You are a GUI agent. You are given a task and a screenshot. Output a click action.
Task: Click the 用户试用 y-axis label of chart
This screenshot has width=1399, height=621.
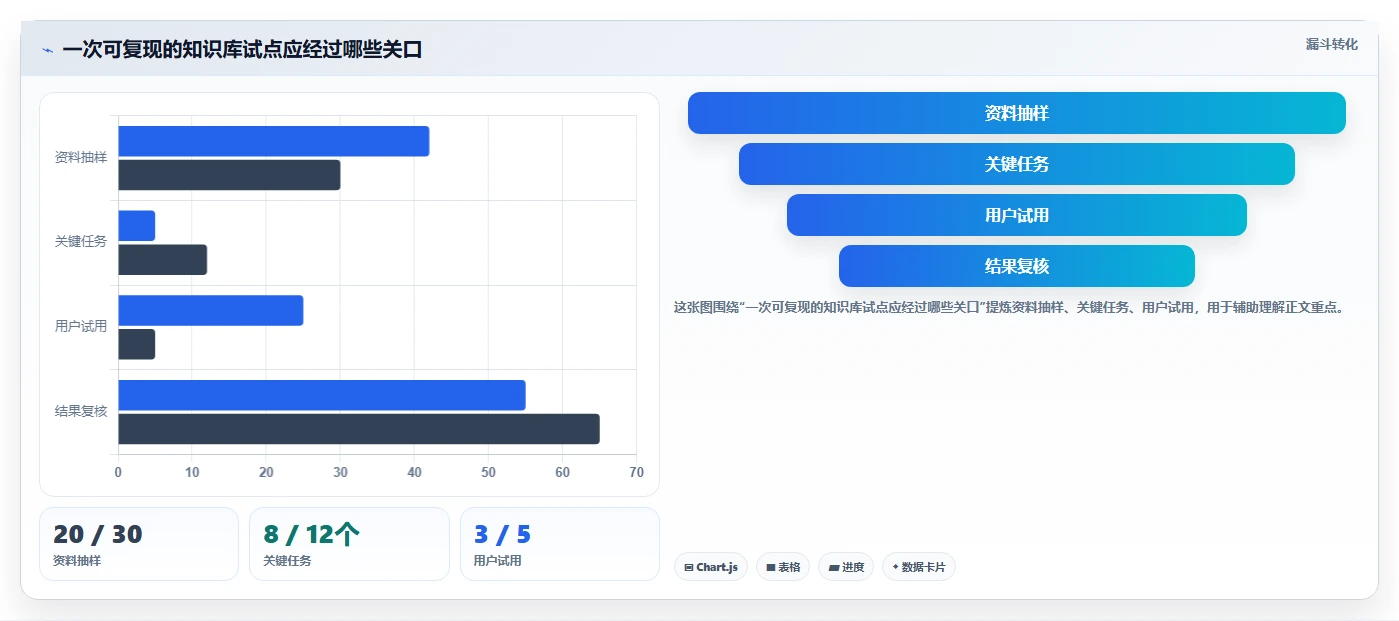pos(81,326)
